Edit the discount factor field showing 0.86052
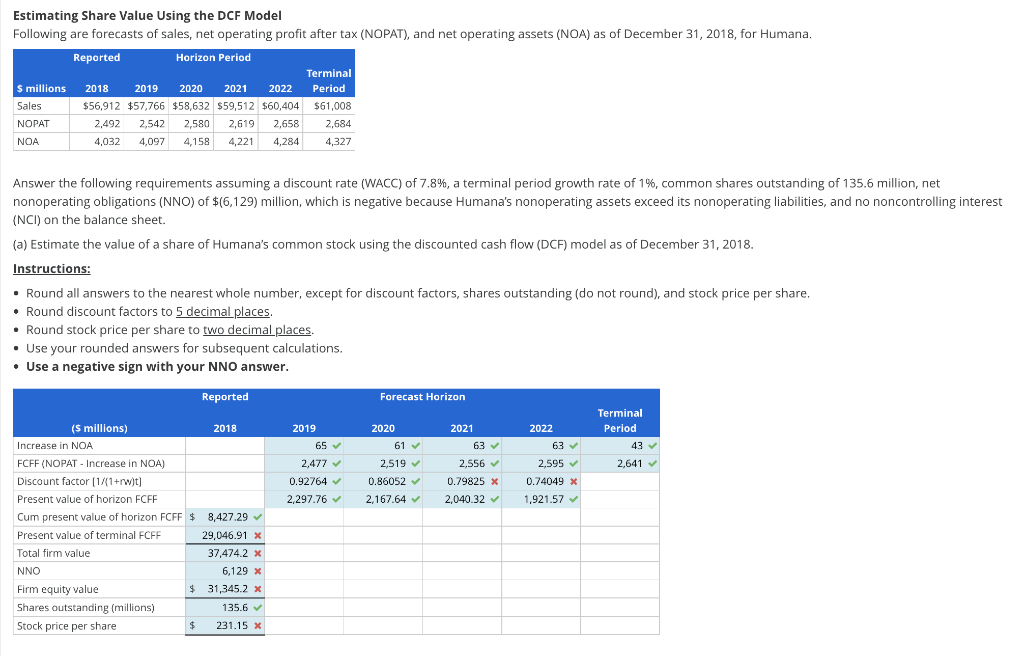The image size is (1024, 656). [383, 482]
